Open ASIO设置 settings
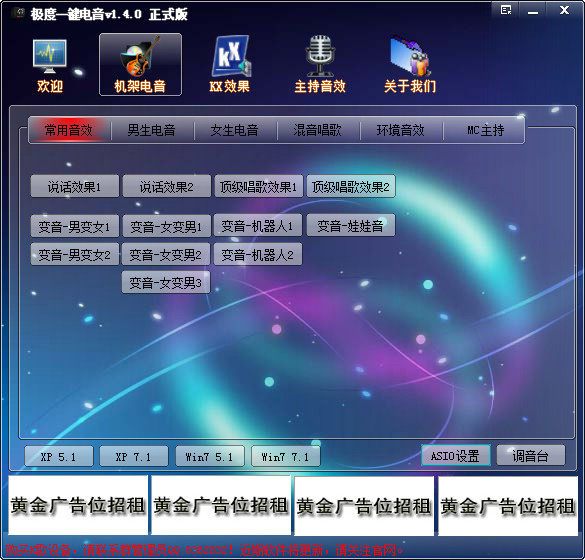Image resolution: width=585 pixels, height=560 pixels. tap(456, 455)
